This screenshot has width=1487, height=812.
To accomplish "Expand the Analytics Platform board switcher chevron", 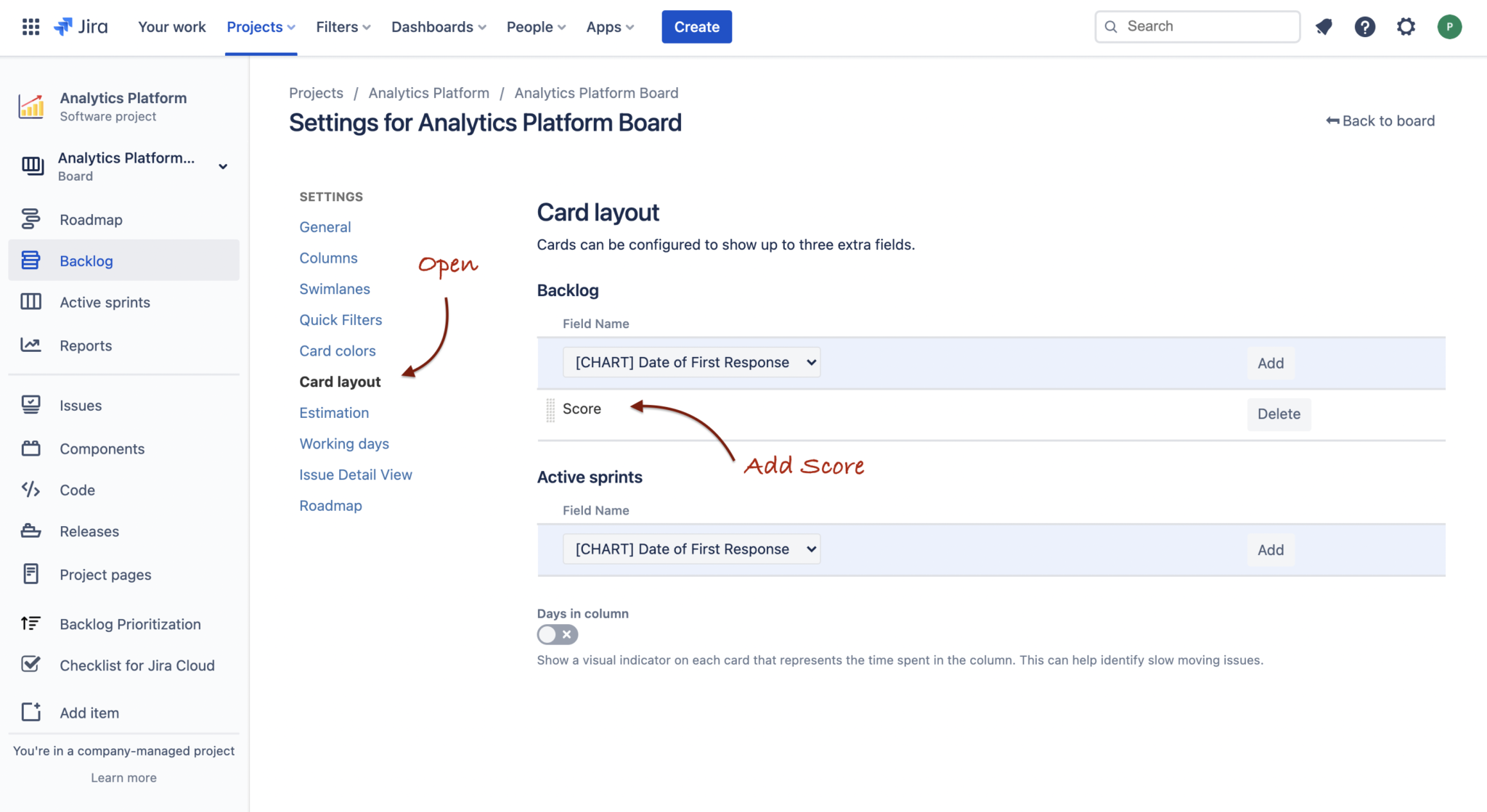I will coord(223,166).
